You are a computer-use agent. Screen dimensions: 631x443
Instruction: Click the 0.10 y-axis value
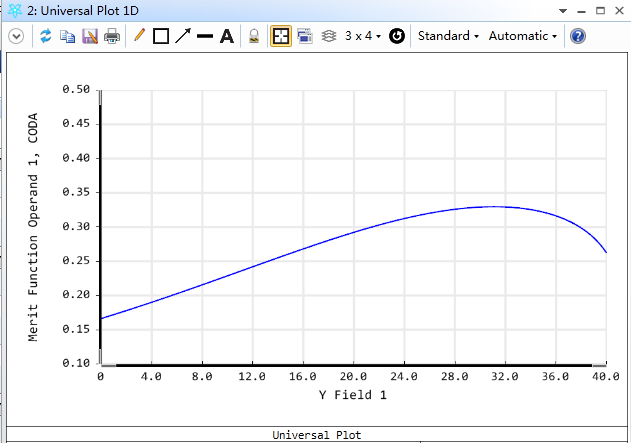click(x=76, y=363)
